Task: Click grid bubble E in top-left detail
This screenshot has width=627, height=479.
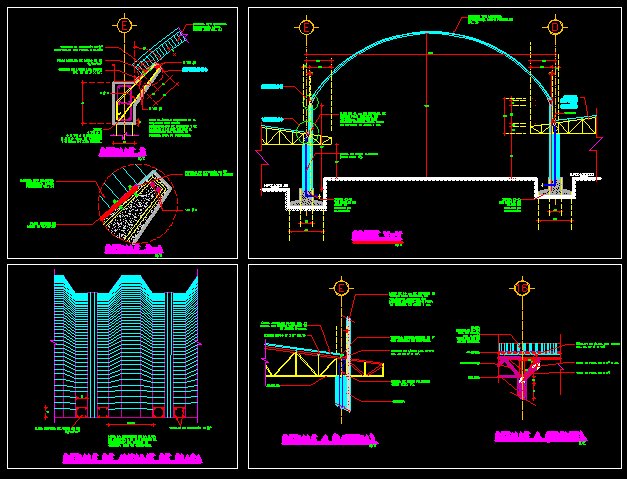Action: [123, 26]
